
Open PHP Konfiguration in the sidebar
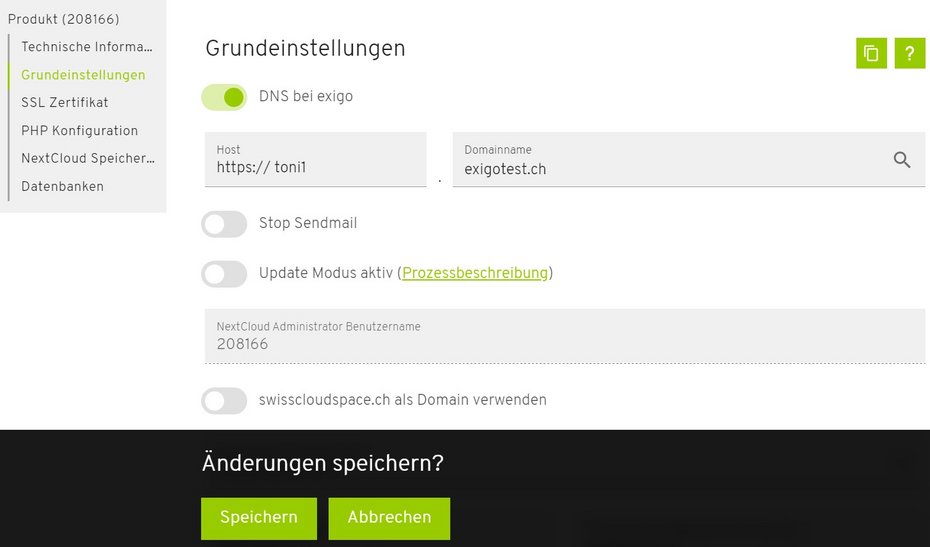pyautogui.click(x=79, y=131)
